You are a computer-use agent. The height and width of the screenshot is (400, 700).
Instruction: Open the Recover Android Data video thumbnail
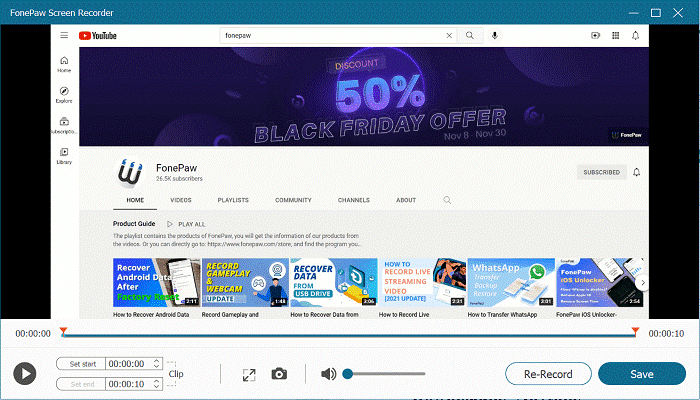coord(156,282)
